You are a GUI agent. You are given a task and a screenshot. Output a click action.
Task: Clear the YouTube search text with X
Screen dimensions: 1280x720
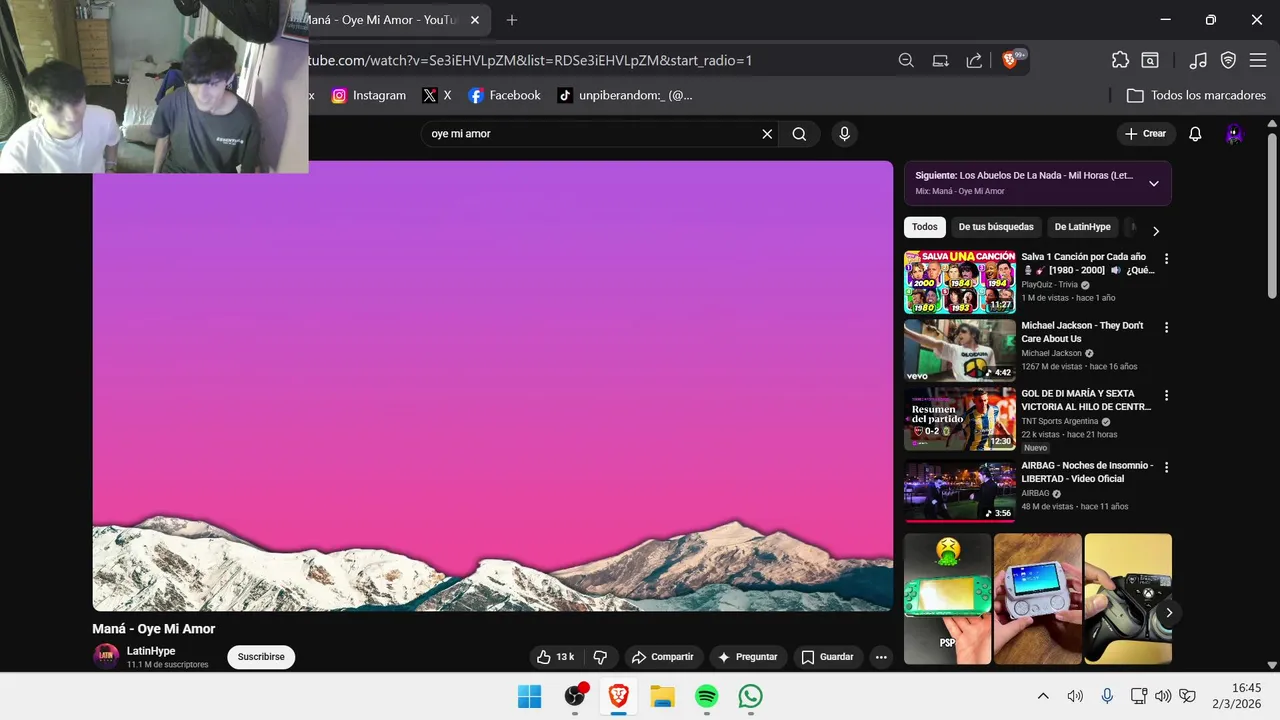point(767,134)
